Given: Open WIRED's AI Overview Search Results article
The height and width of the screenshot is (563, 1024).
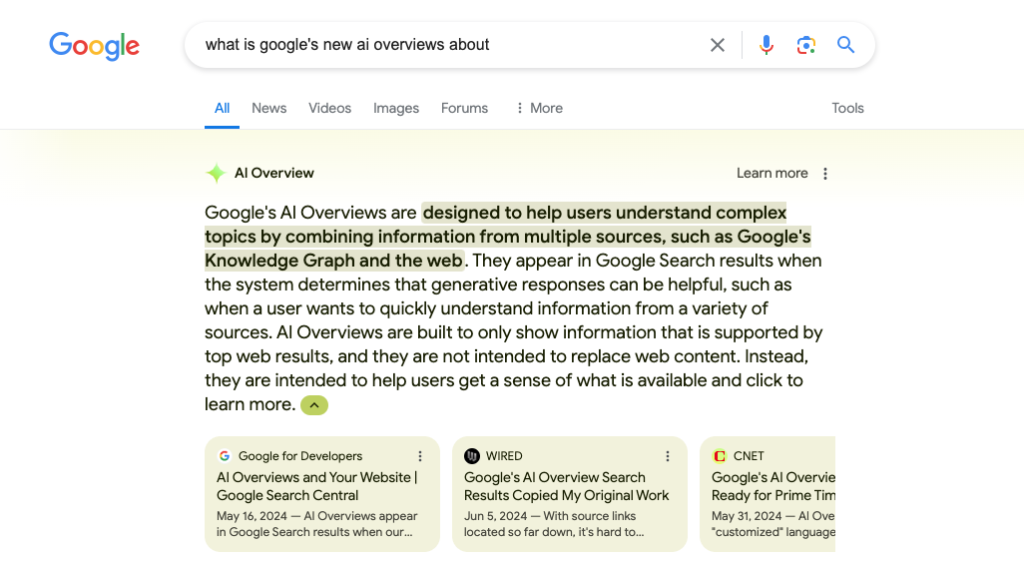Looking at the screenshot, I should [x=566, y=486].
